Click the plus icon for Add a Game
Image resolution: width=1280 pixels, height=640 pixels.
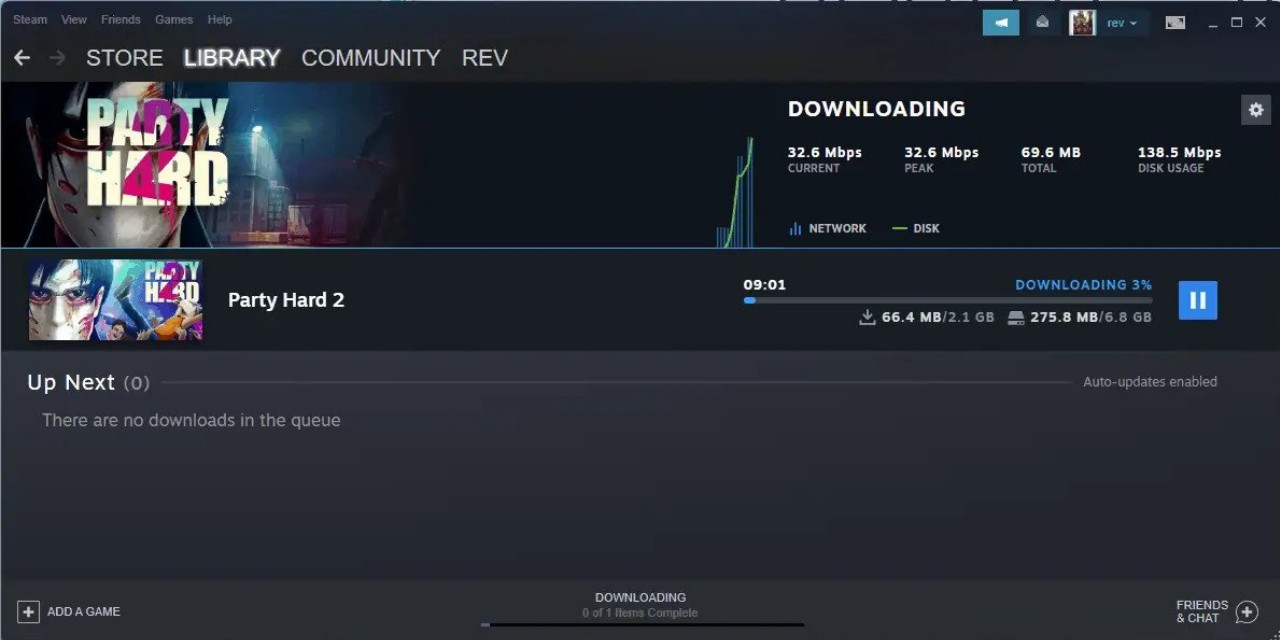[28, 611]
